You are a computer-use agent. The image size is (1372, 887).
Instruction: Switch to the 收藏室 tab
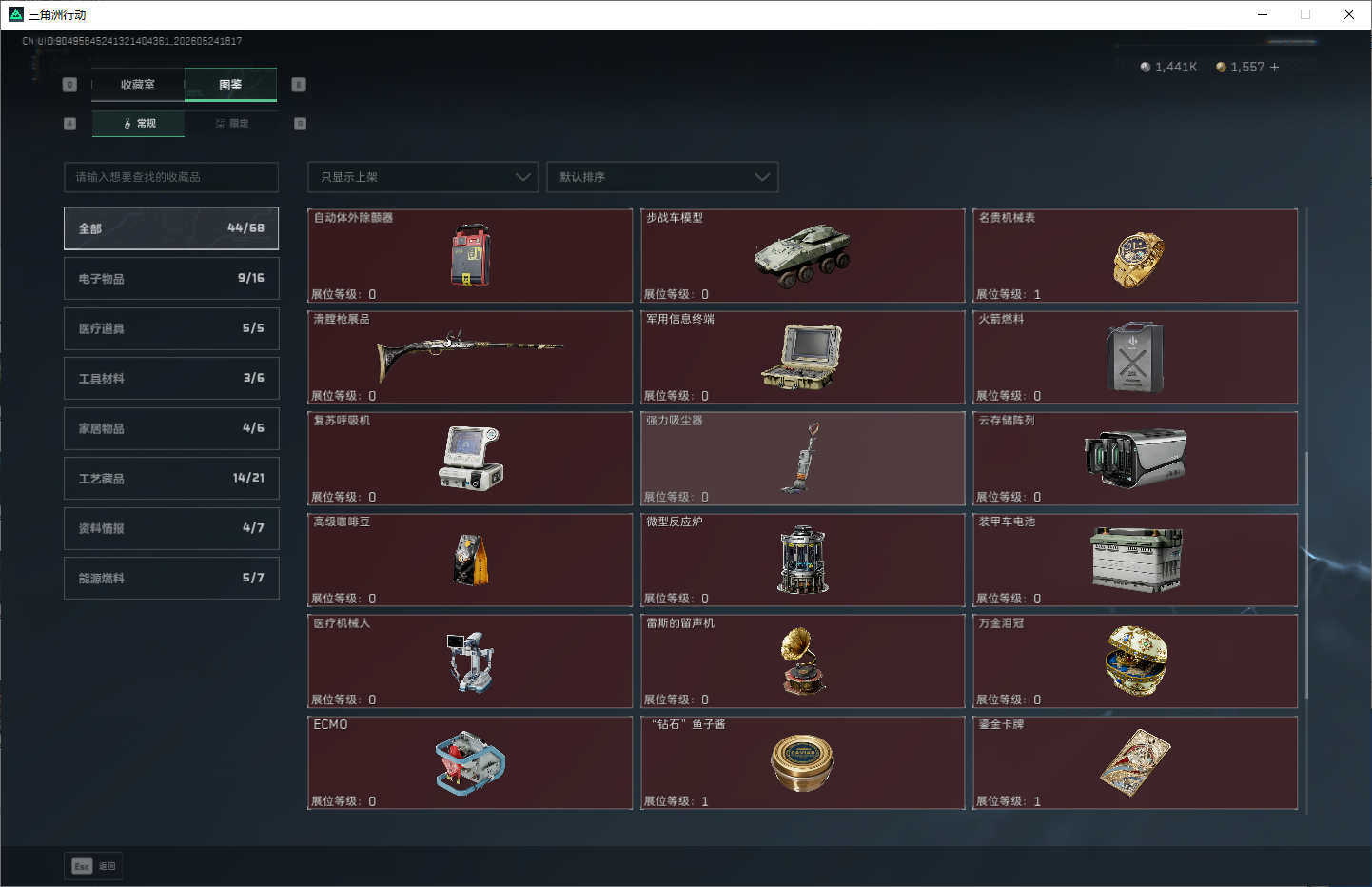138,85
